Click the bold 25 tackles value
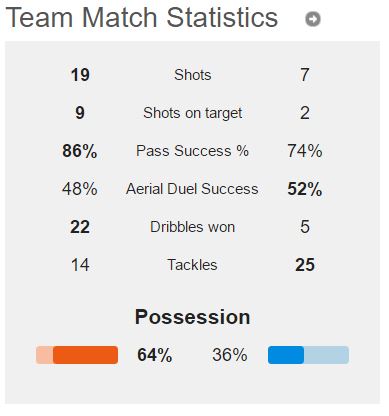Screen dimensions: 389x416 [x=305, y=265]
